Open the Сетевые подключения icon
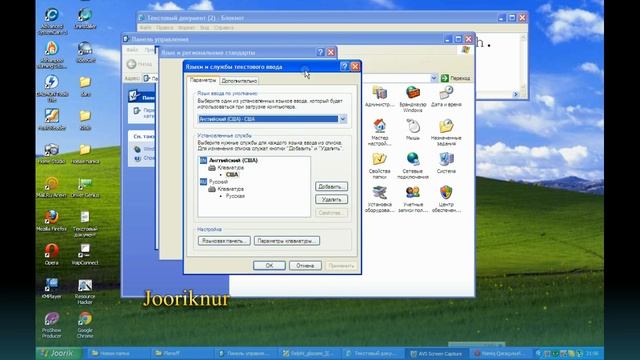The width and height of the screenshot is (640, 360). [413, 165]
